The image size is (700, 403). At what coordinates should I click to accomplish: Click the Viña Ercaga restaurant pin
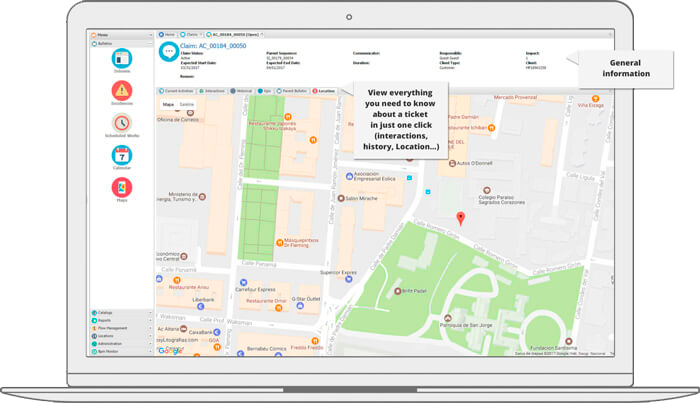(x=595, y=99)
